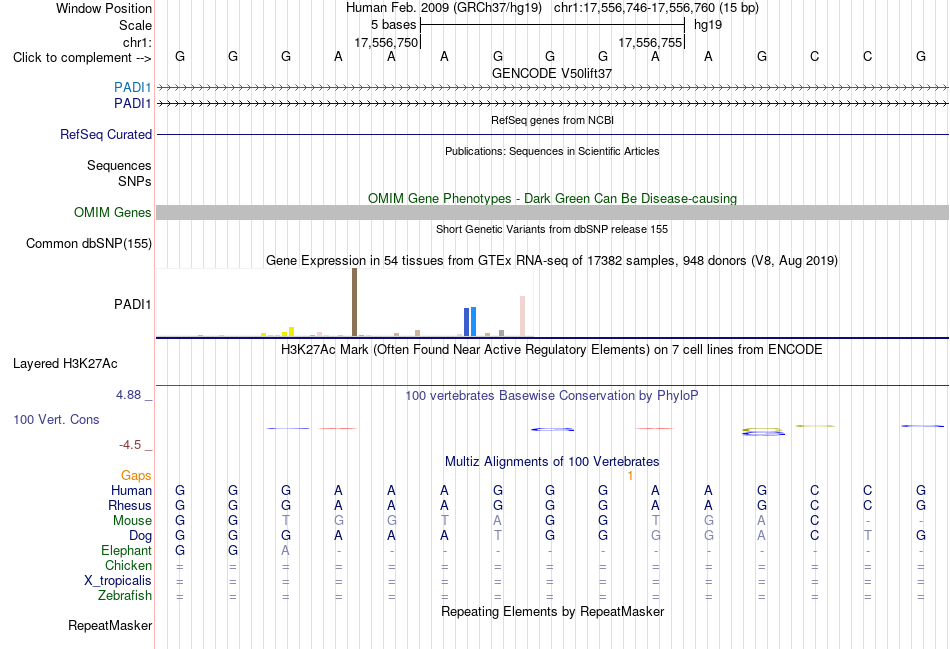Click the pink bar in the GTEx expression chart
950x649 pixels.
[x=522, y=316]
